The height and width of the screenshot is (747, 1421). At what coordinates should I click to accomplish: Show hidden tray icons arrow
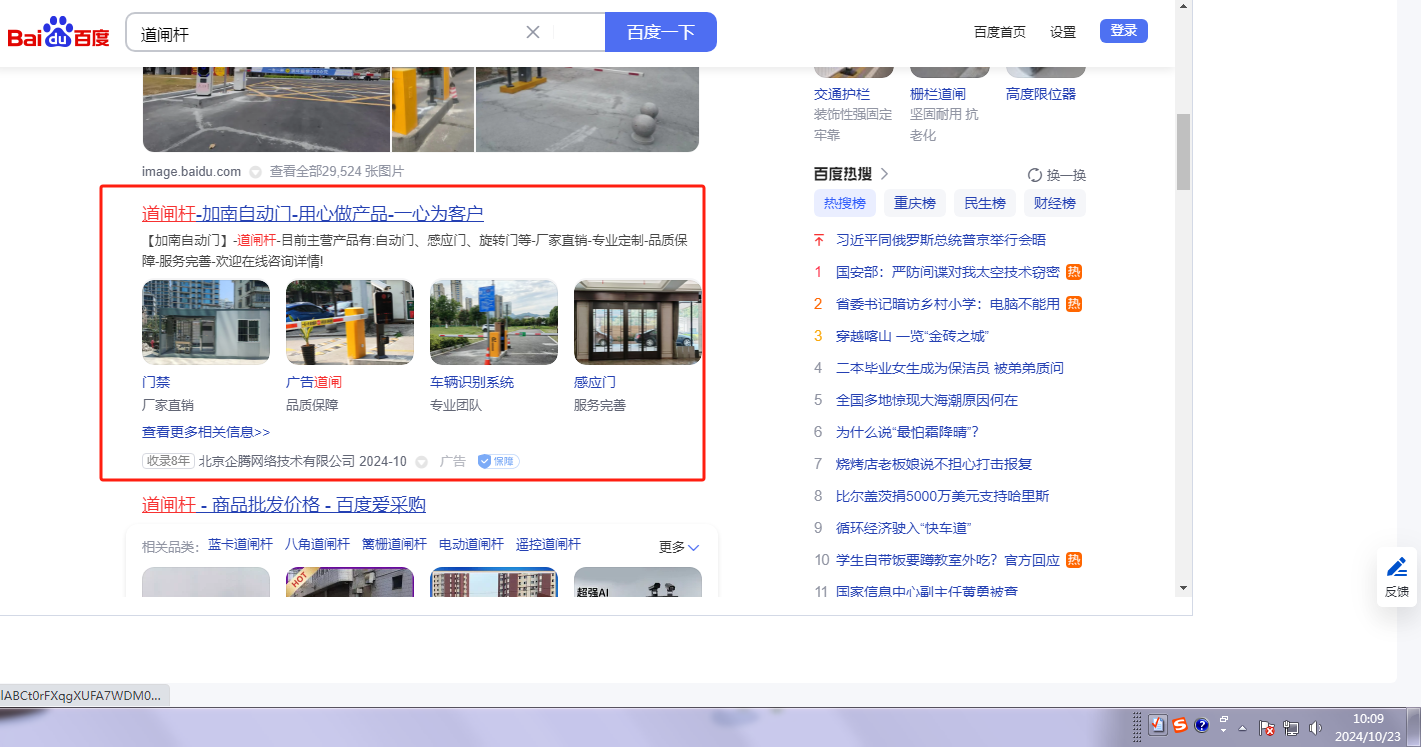click(x=1243, y=729)
